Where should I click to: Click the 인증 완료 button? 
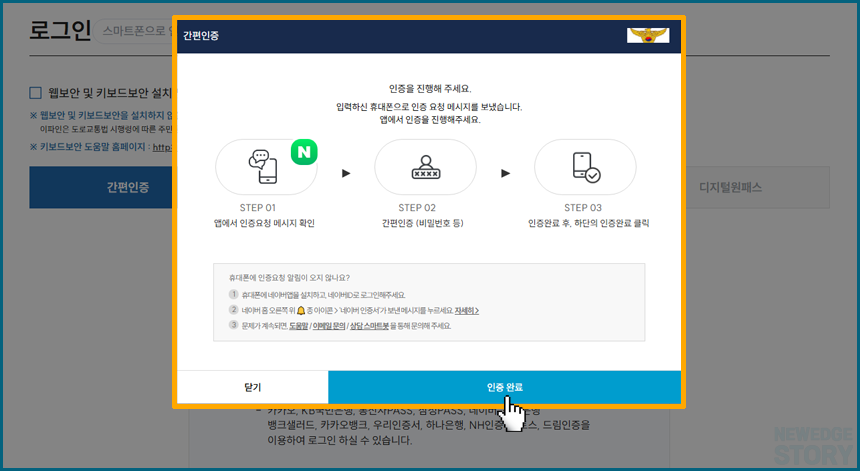pyautogui.click(x=505, y=387)
